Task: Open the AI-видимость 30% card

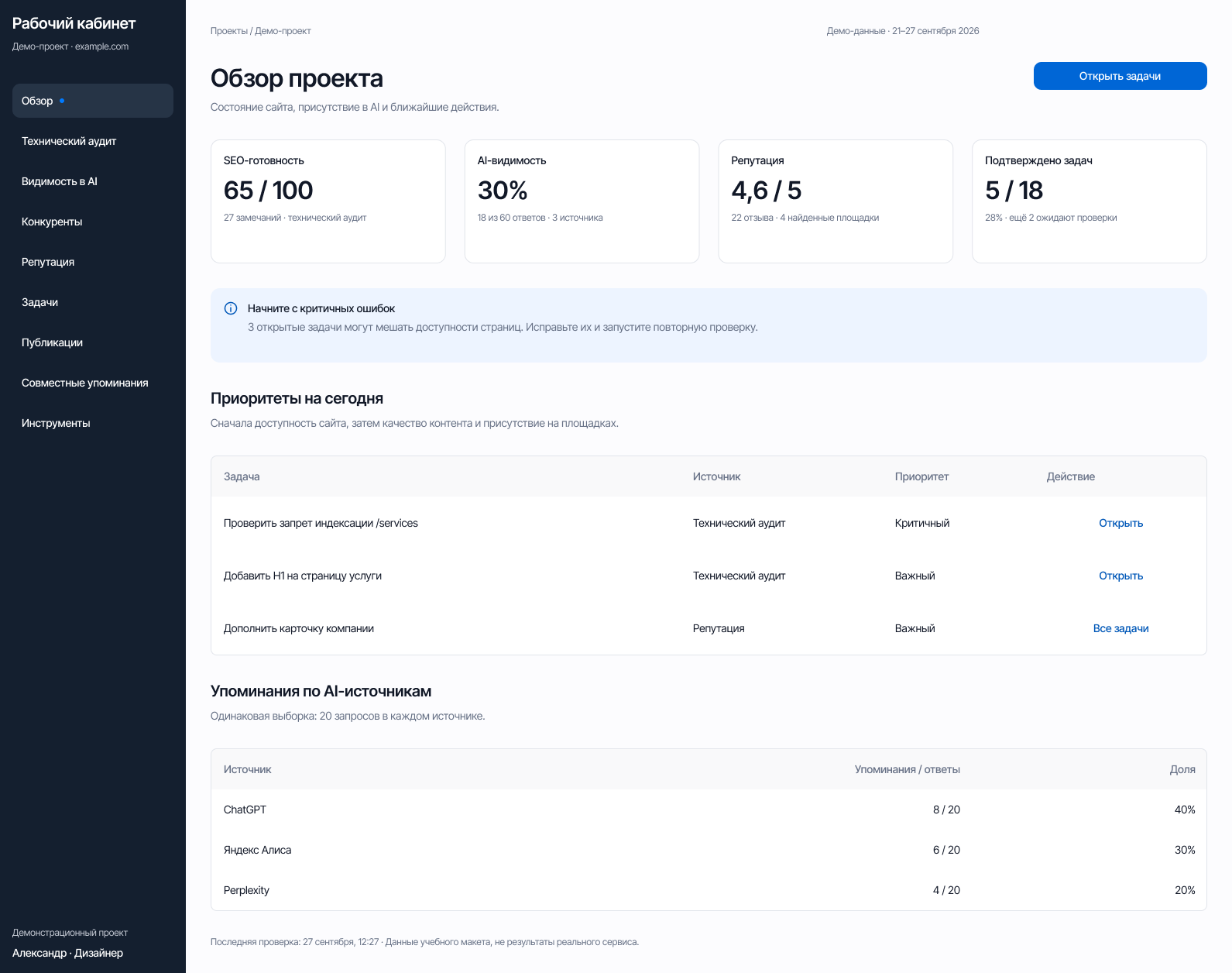Action: coord(582,201)
